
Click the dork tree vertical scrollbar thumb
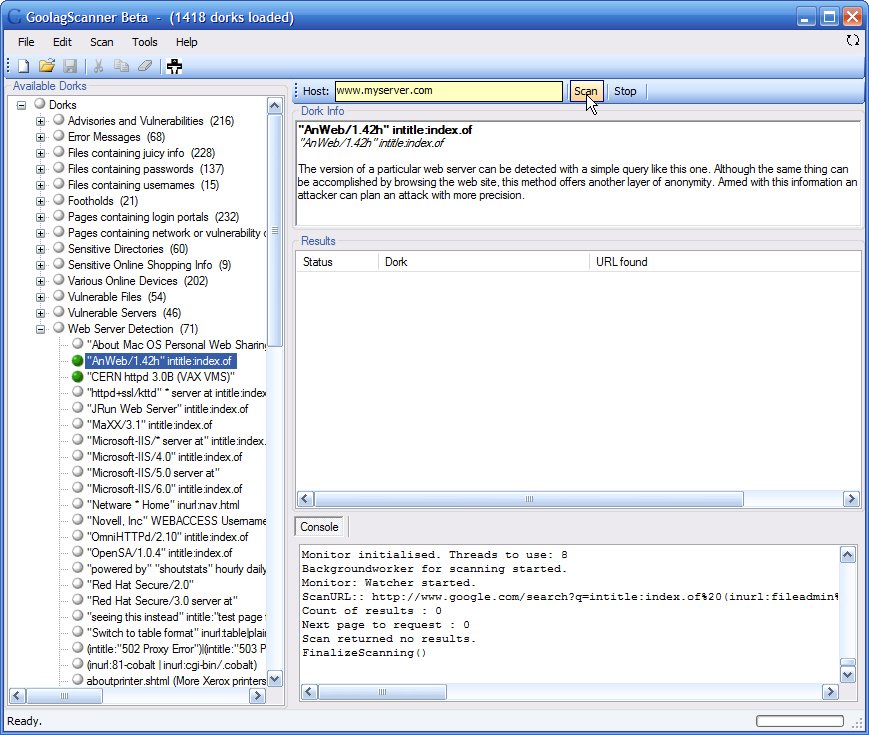[x=275, y=230]
